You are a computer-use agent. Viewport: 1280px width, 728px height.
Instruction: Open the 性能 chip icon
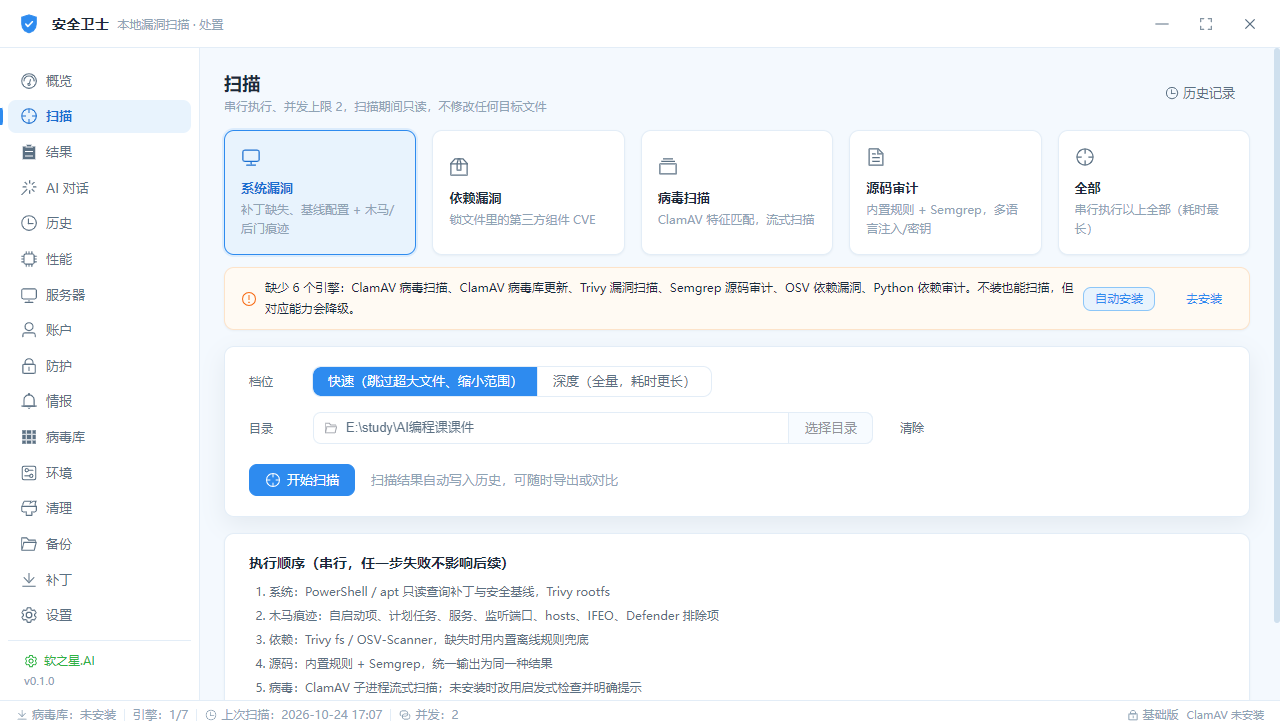(29, 259)
